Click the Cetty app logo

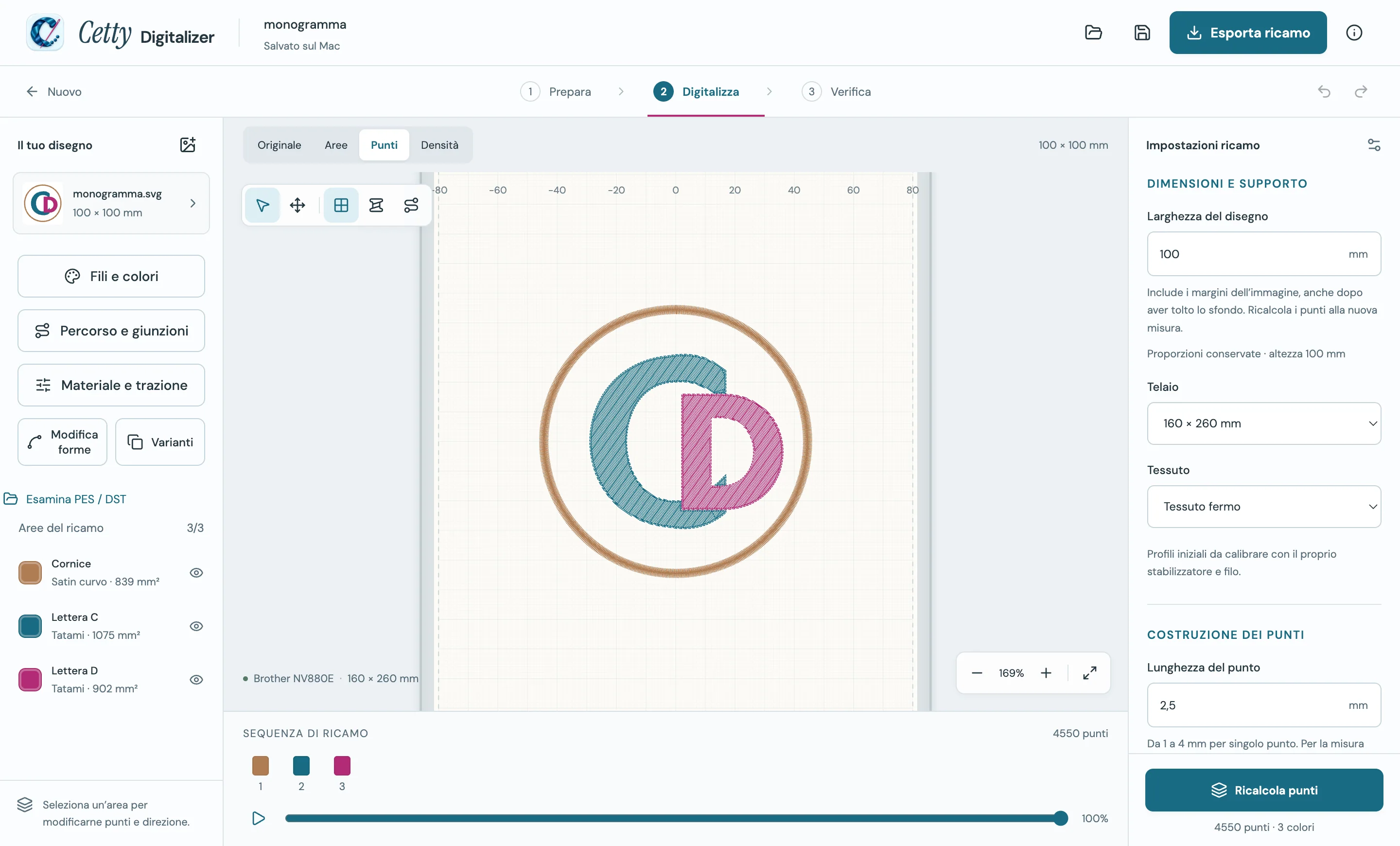45,33
